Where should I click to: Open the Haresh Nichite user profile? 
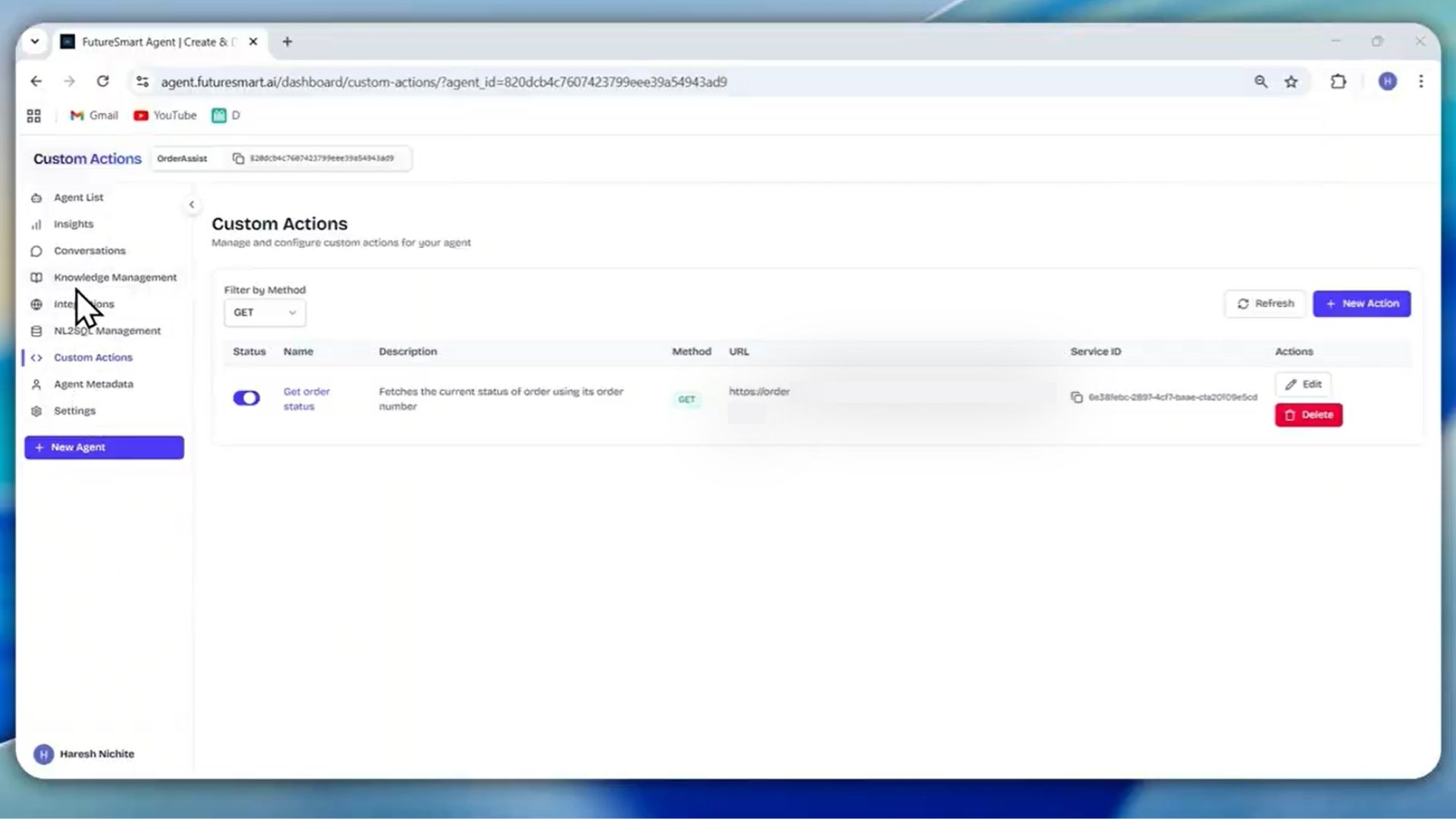(x=96, y=754)
